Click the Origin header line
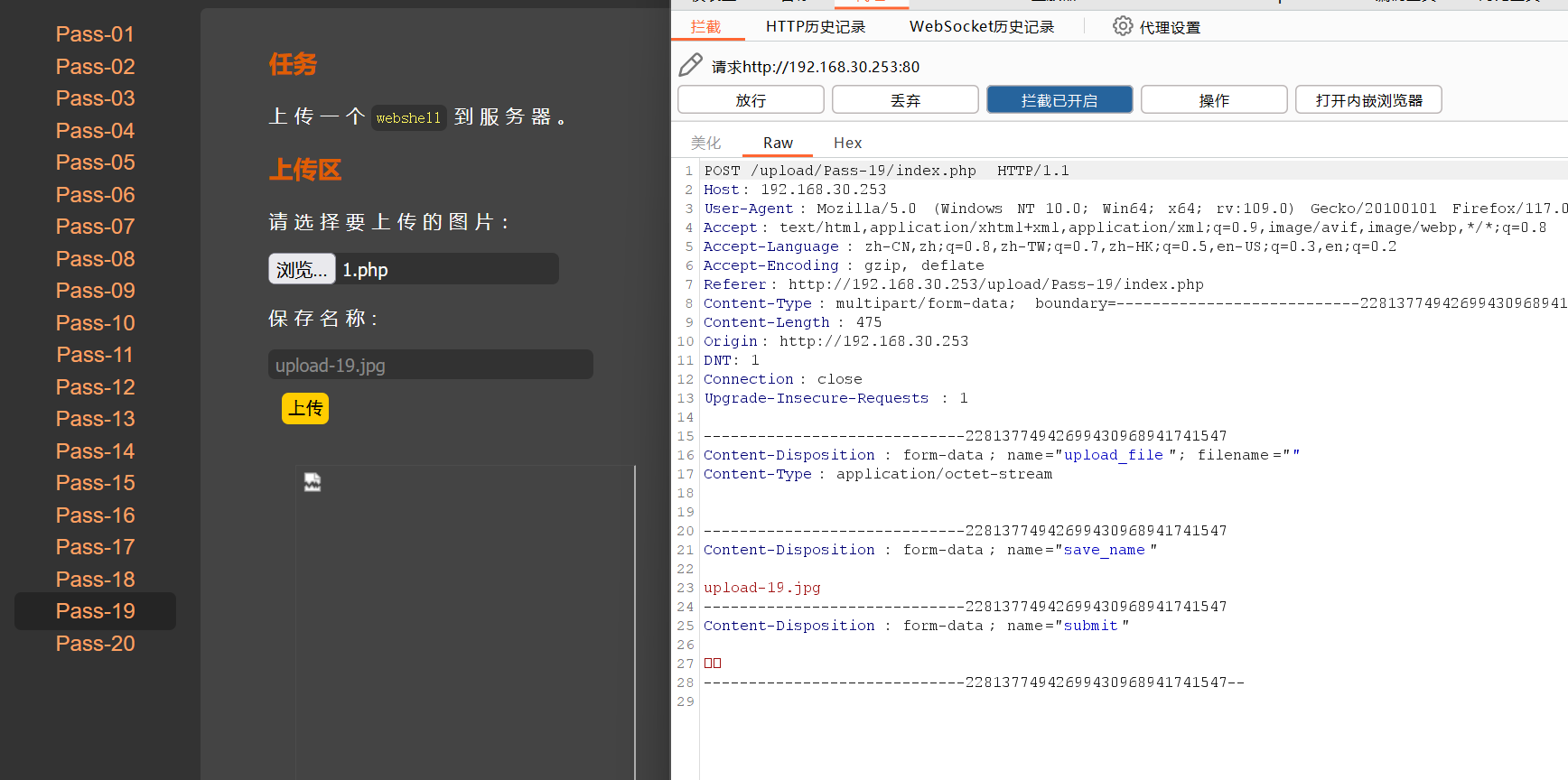The height and width of the screenshot is (780, 1568). 835,341
